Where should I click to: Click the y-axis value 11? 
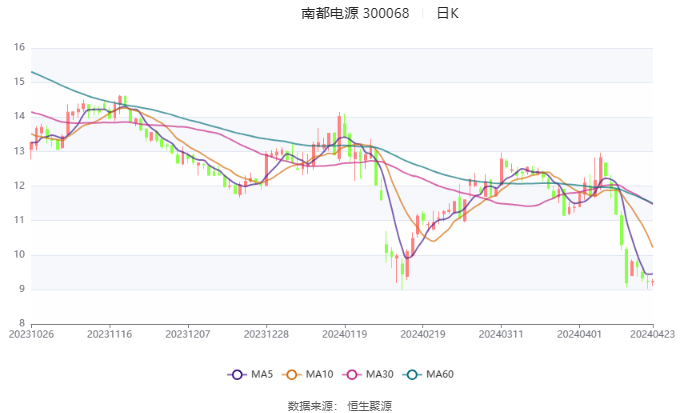20,220
